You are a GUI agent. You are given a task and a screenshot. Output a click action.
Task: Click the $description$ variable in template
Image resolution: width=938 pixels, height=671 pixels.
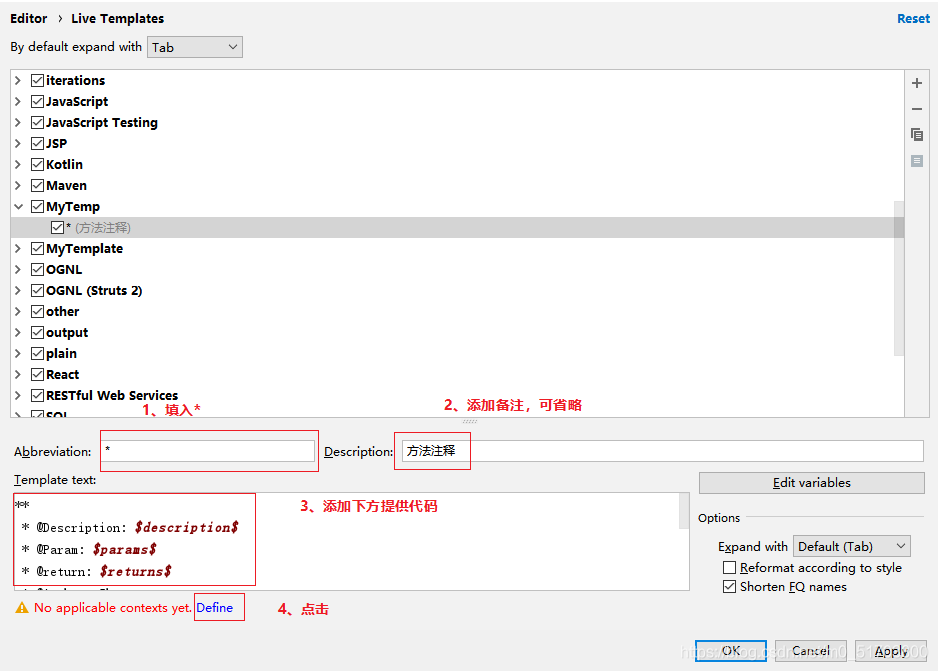(x=187, y=527)
